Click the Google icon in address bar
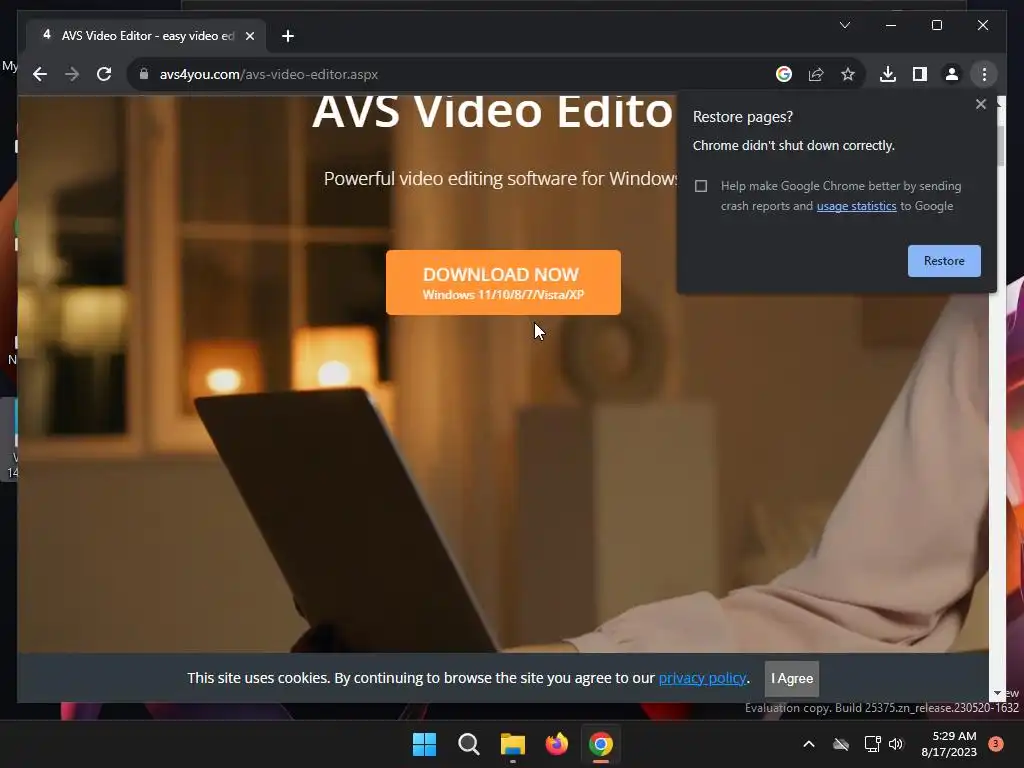This screenshot has height=768, width=1024. coord(784,74)
